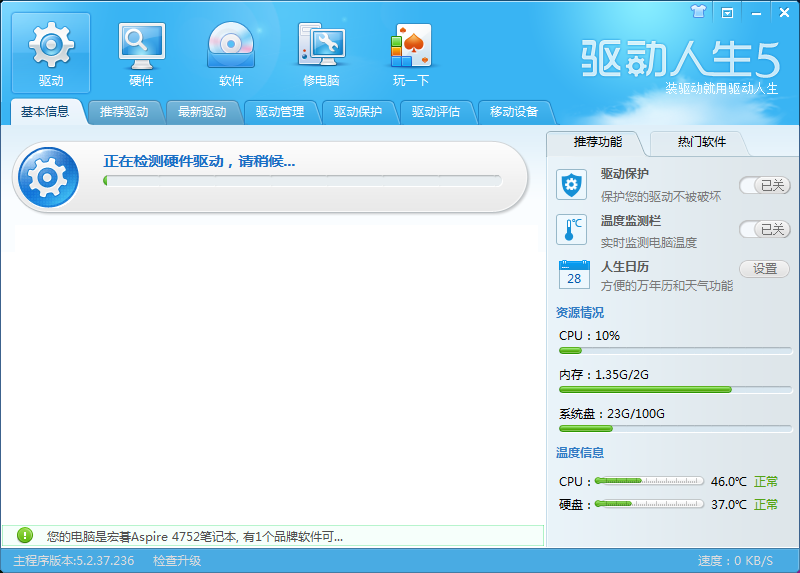Click the 速度：0 KB/S status text
This screenshot has height=573, width=800.
tap(735, 561)
